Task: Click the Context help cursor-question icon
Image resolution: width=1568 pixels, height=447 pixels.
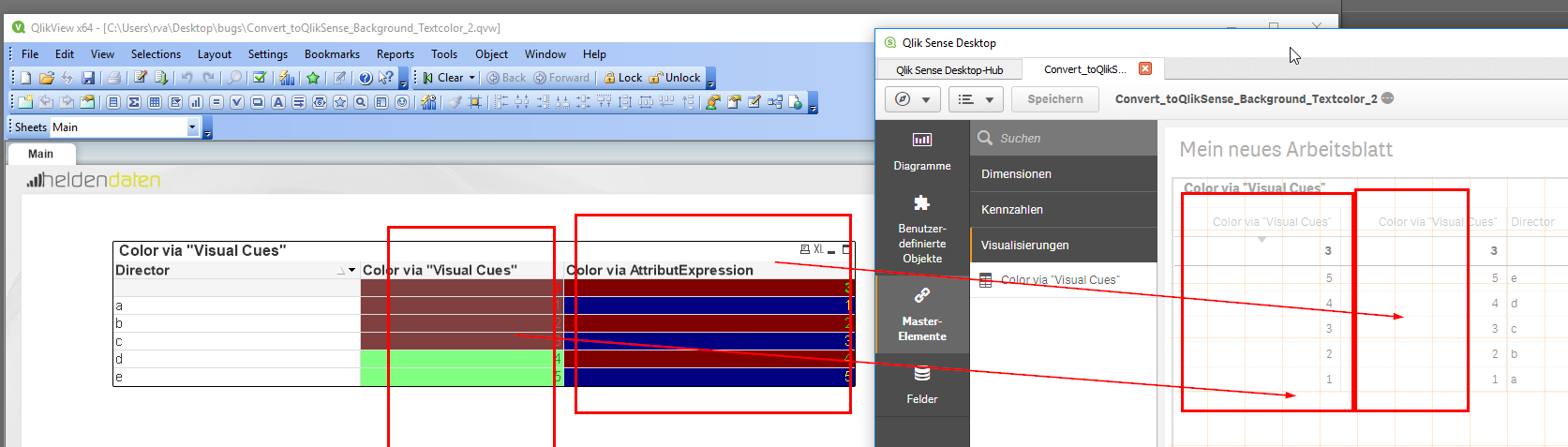Action: pos(385,78)
